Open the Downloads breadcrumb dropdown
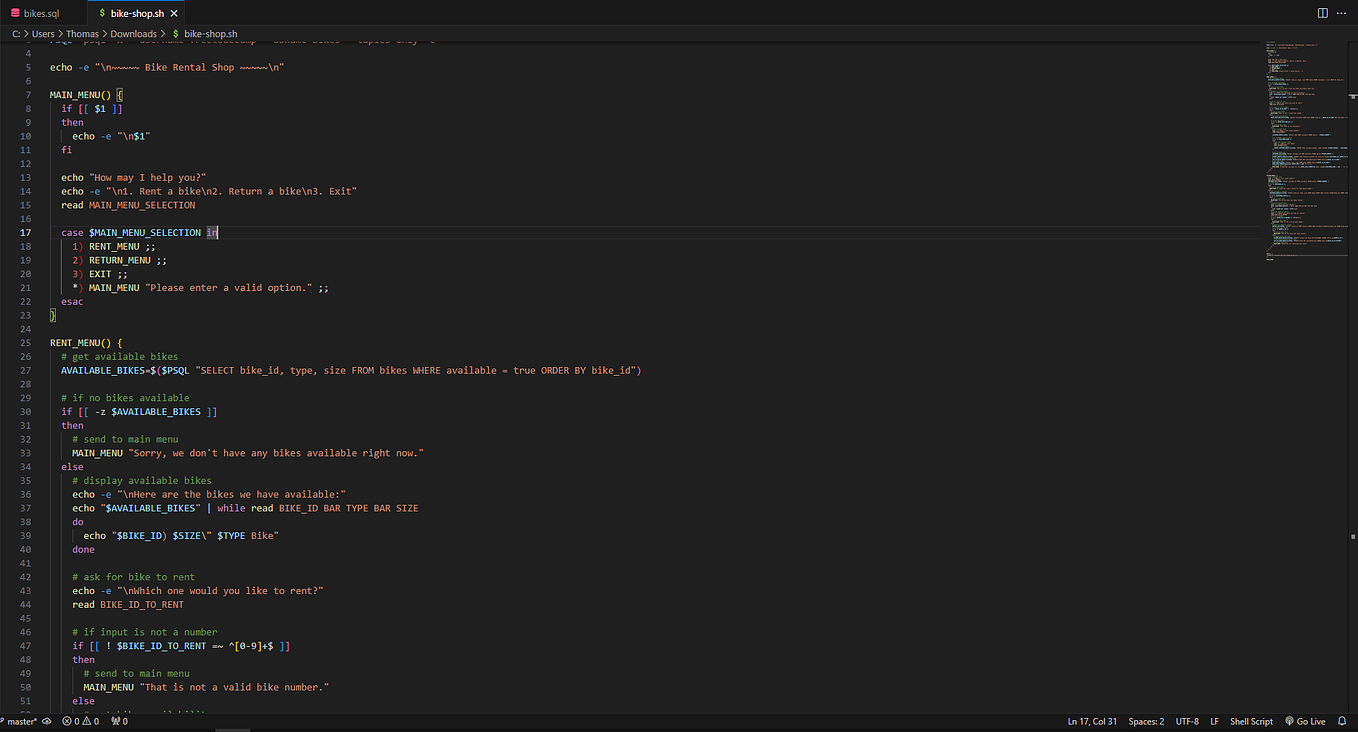1358x732 pixels. pos(133,33)
